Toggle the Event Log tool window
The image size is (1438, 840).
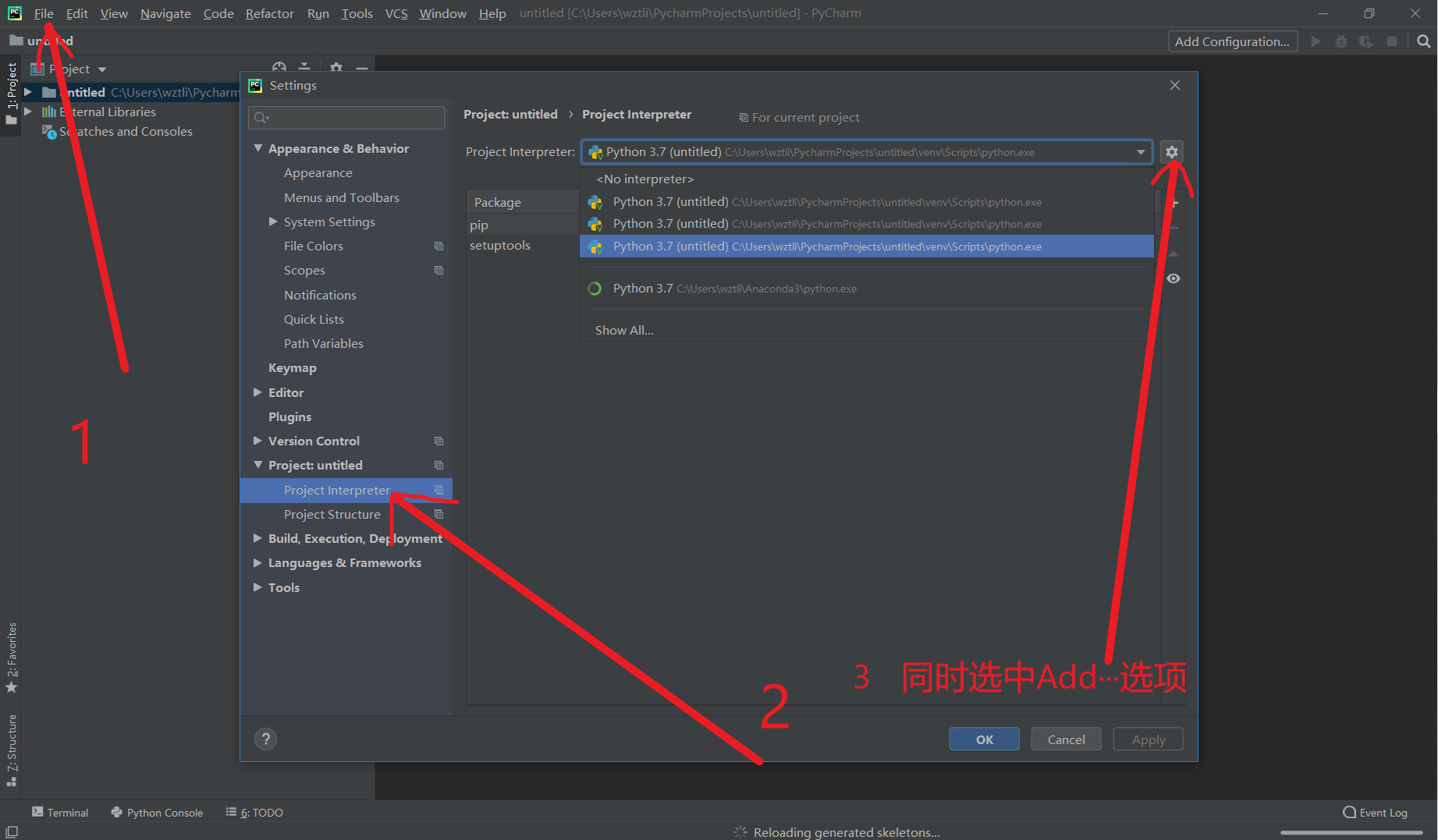[1375, 812]
